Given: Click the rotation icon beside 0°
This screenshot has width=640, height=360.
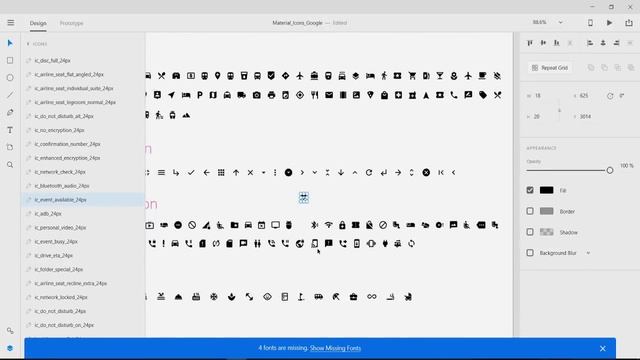Looking at the screenshot, I should 610,96.
